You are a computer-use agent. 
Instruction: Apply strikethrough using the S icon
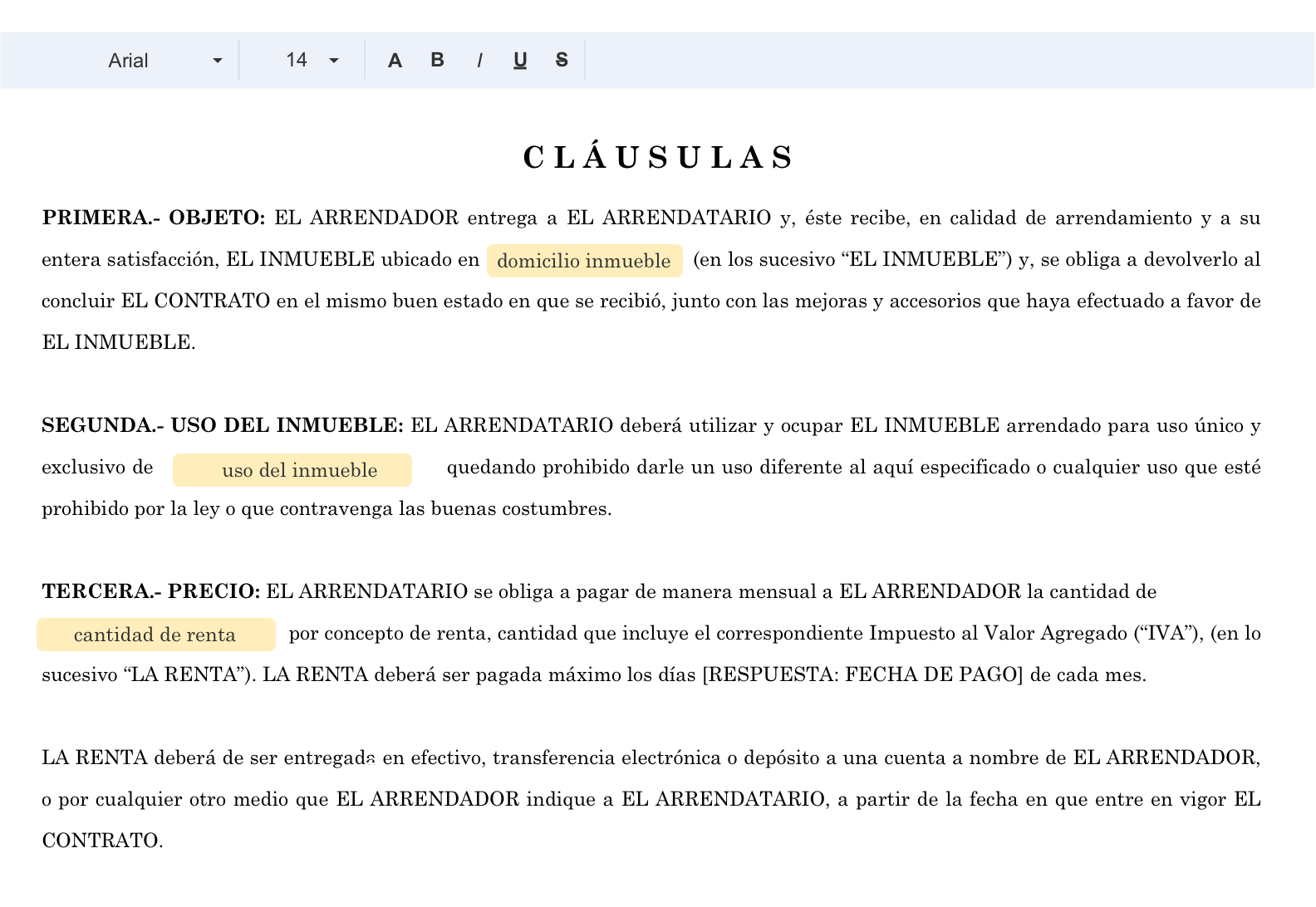tap(562, 60)
